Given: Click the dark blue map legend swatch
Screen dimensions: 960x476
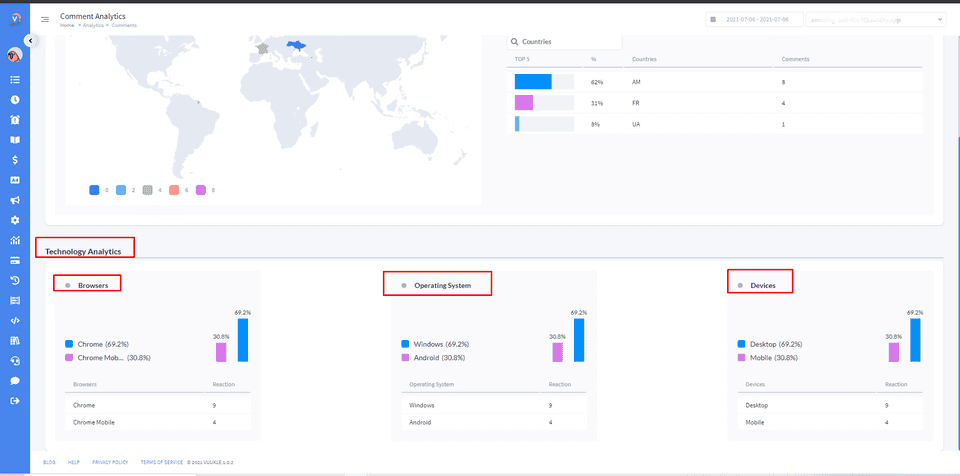Looking at the screenshot, I should pyautogui.click(x=94, y=189).
